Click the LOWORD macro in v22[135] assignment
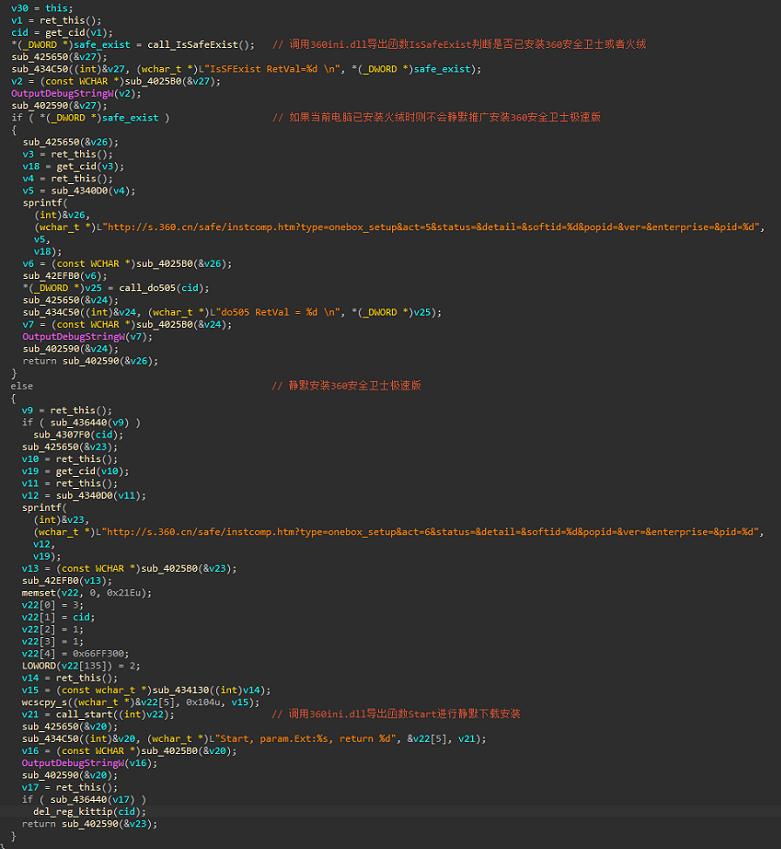This screenshot has width=781, height=849. (x=40, y=665)
